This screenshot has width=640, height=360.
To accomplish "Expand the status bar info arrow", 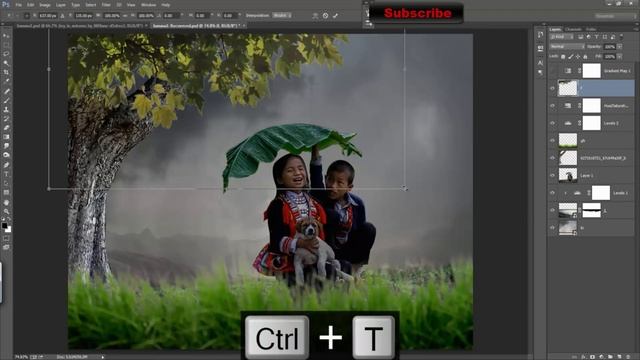I will [x=103, y=357].
